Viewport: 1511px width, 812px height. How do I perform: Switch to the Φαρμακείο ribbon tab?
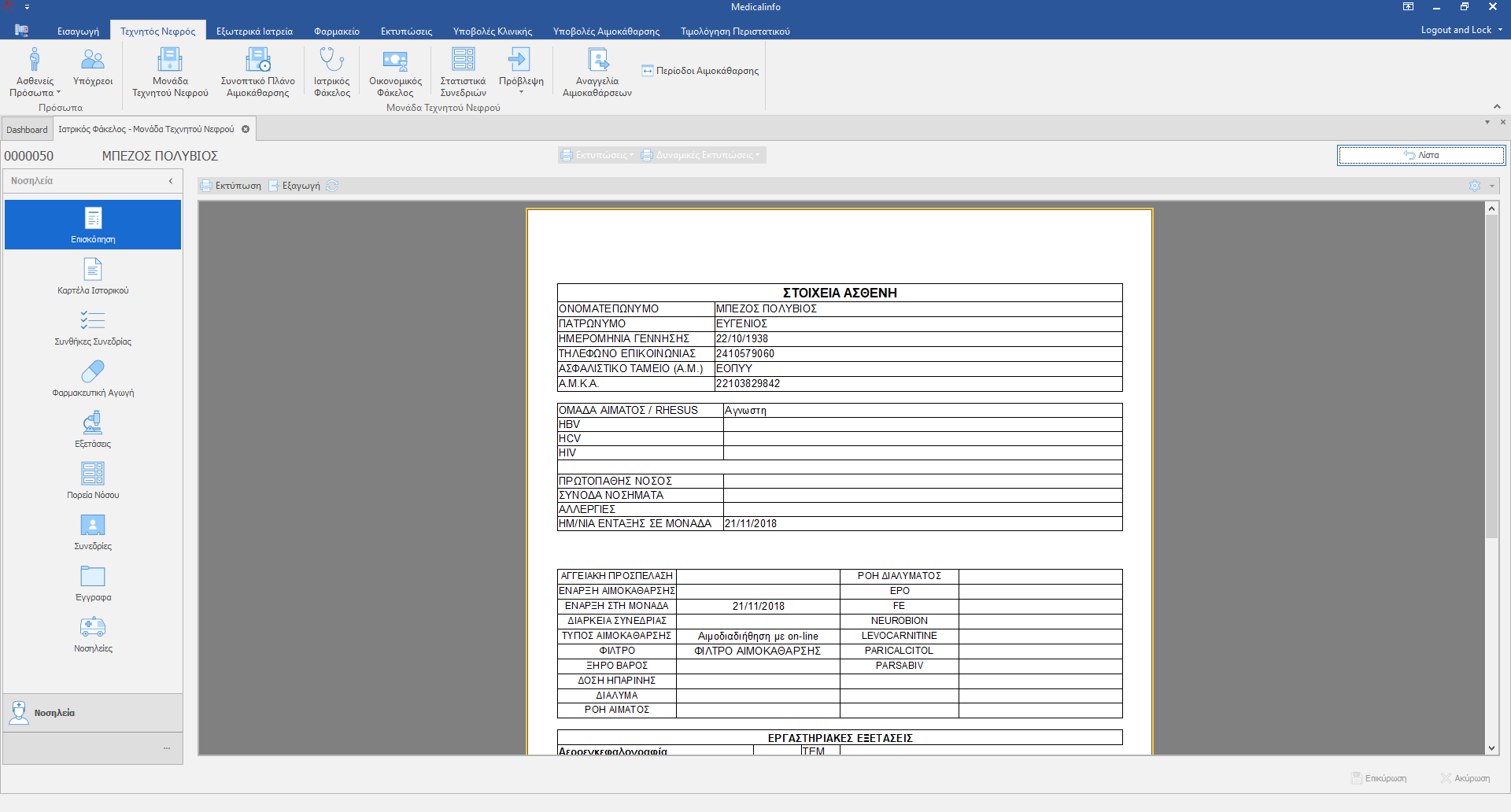point(336,31)
